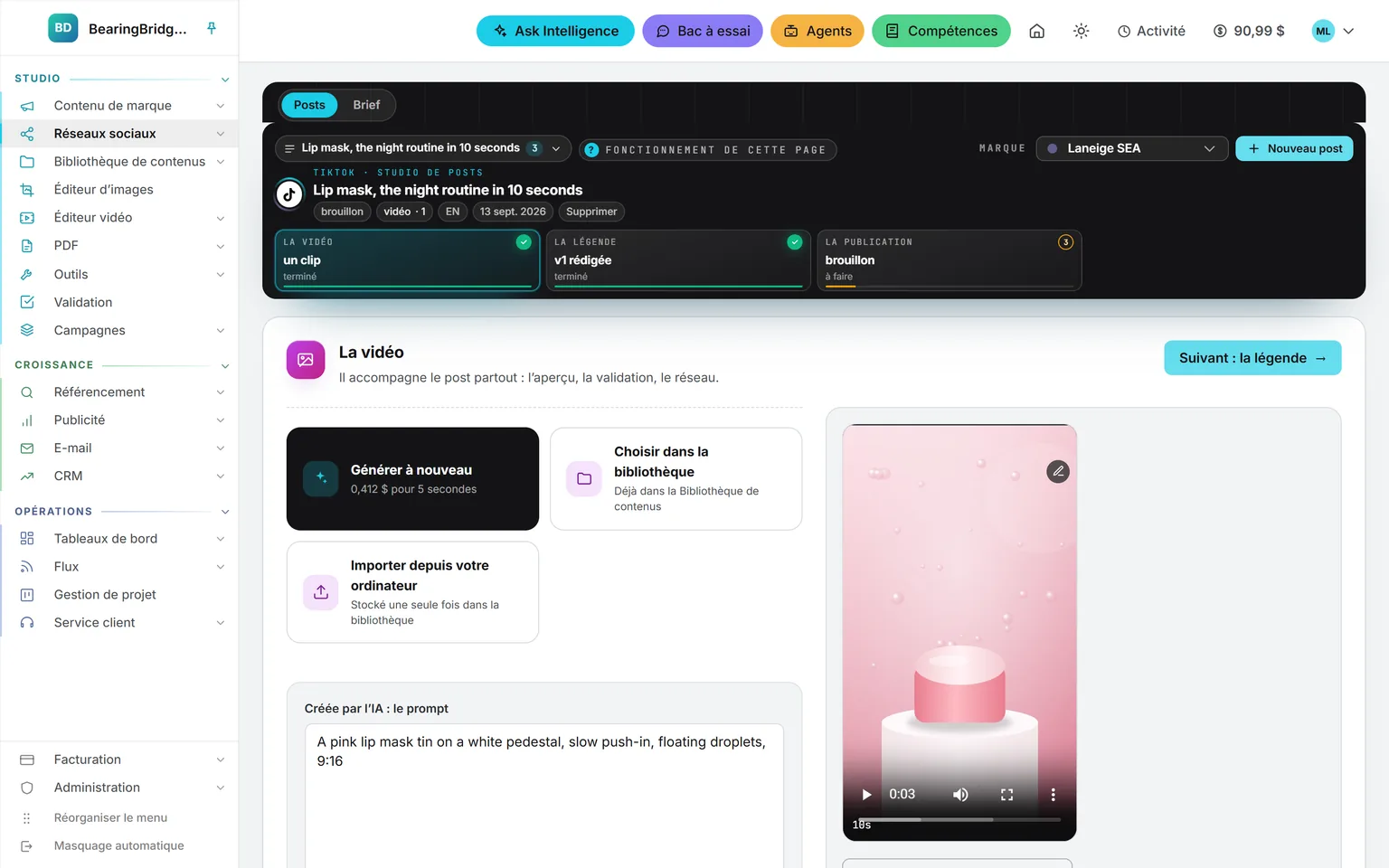Click Nouveau post button

coord(1294,148)
